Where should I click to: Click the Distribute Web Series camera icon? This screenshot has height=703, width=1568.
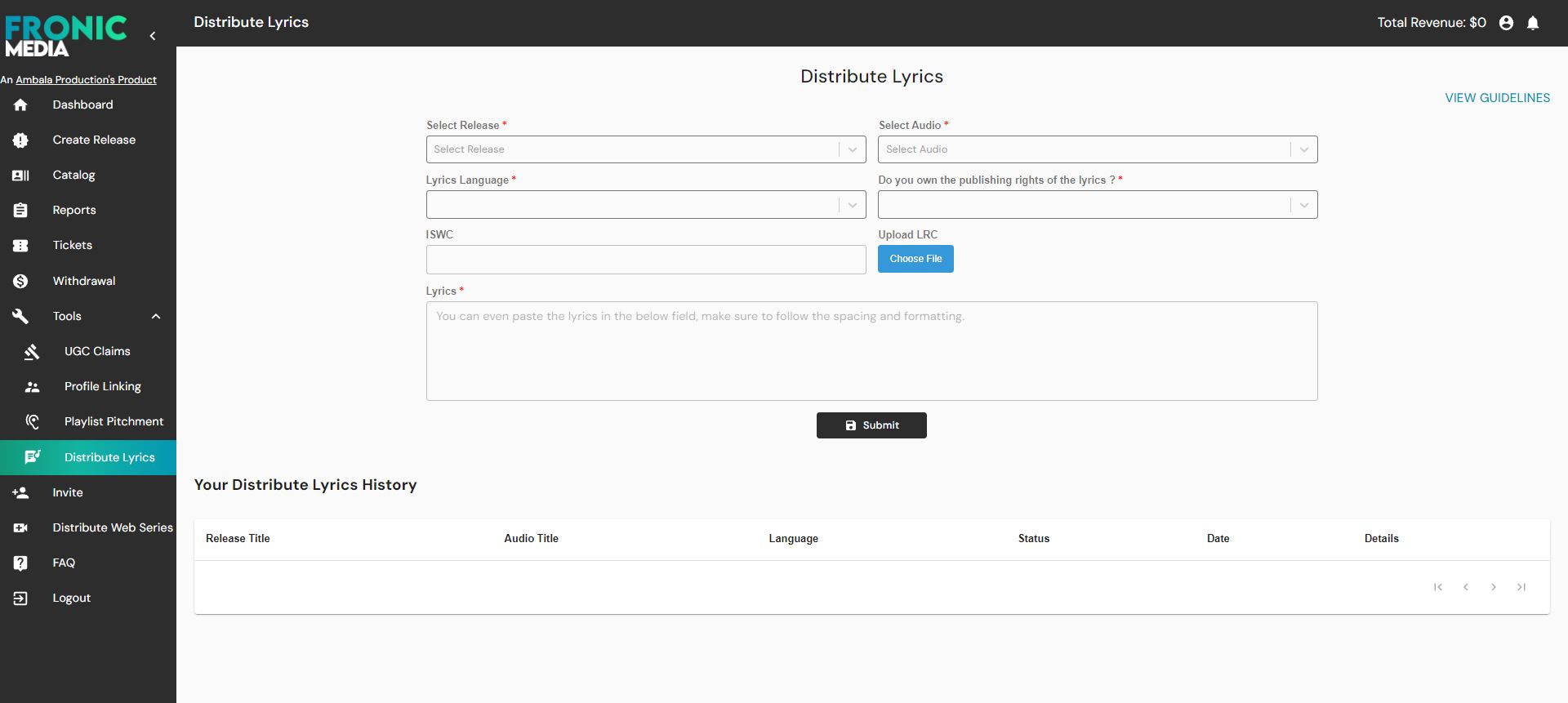(20, 528)
